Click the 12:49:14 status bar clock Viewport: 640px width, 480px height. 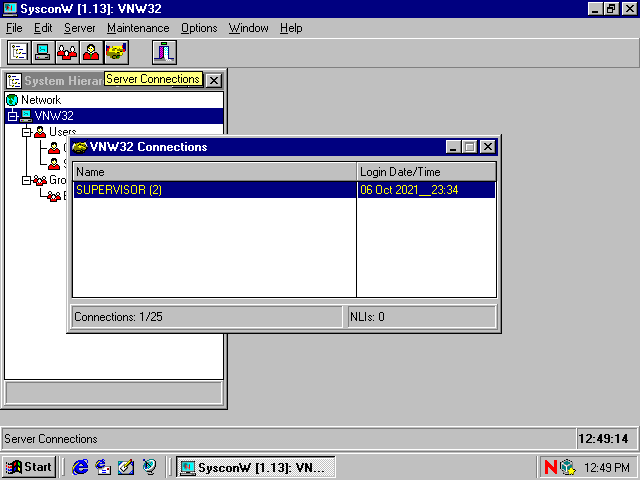point(606,439)
